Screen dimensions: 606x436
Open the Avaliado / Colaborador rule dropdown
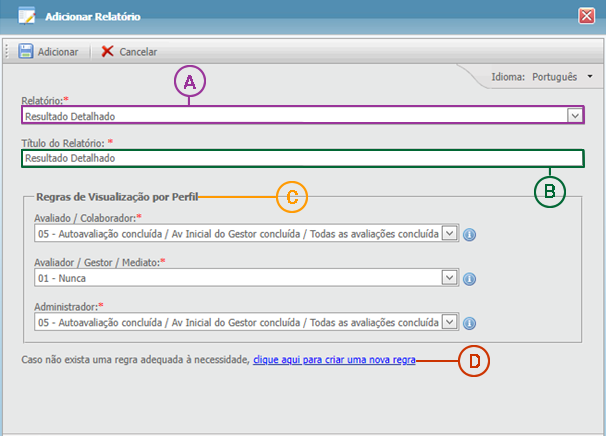(x=449, y=233)
